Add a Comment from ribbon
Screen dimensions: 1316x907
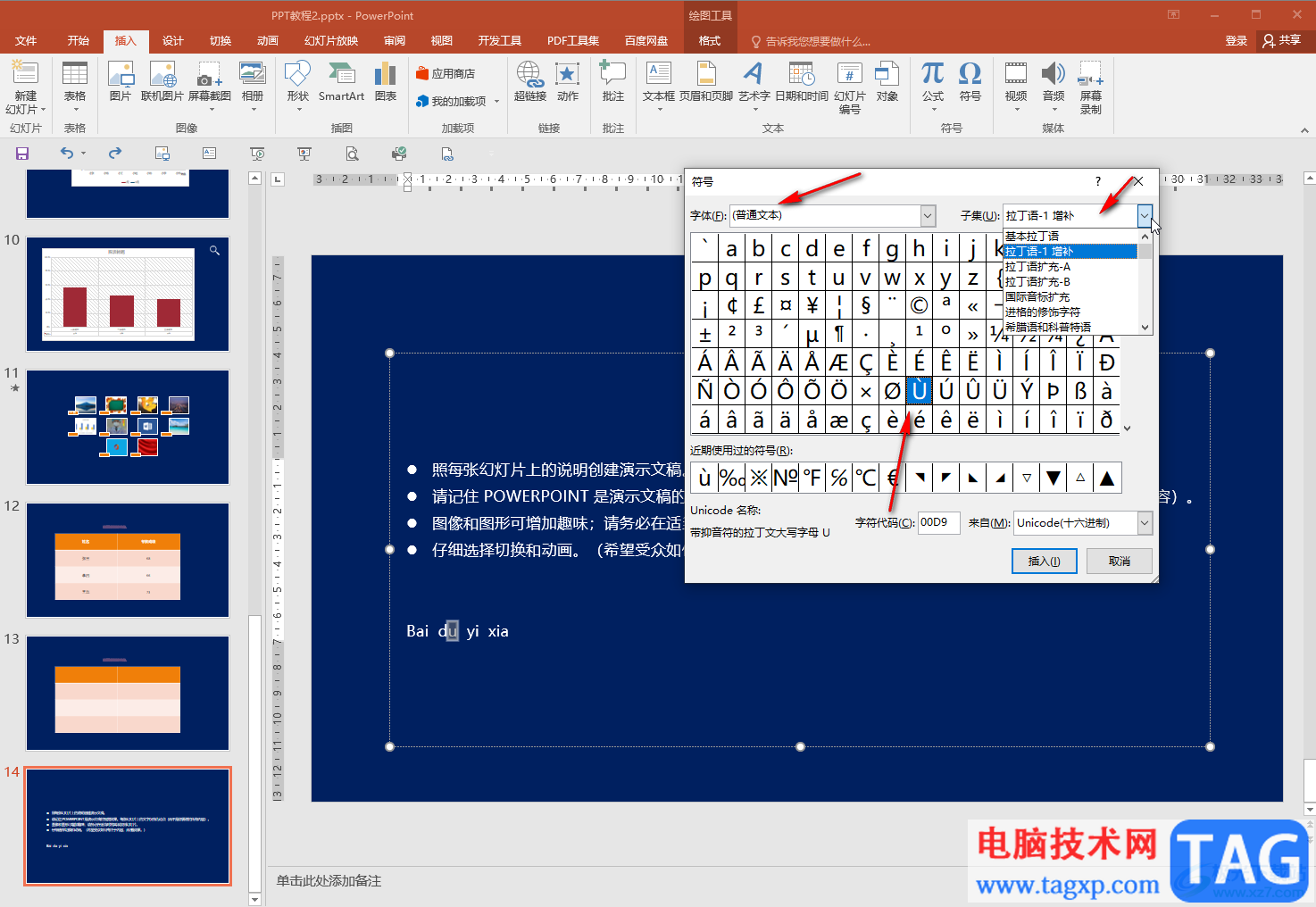[x=612, y=81]
